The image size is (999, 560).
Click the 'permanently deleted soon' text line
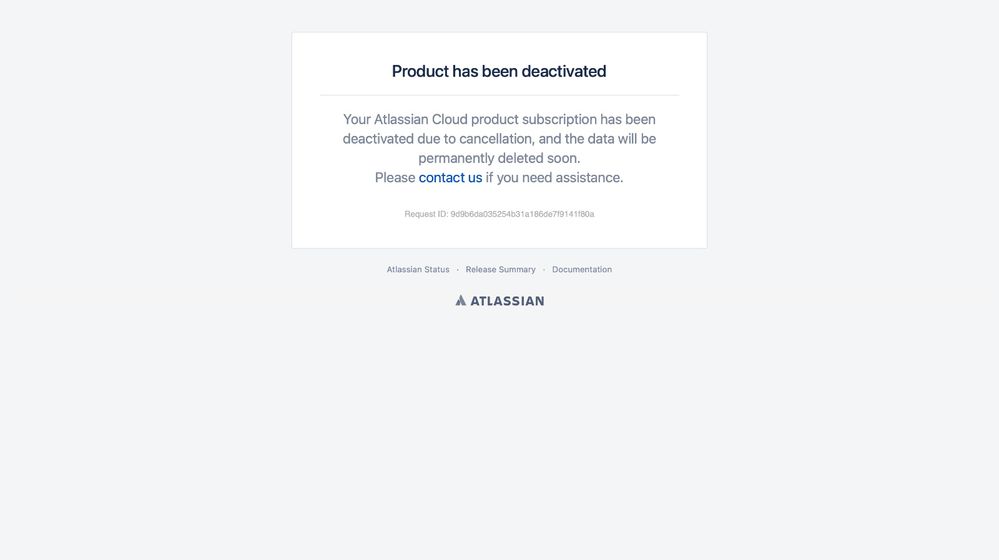[x=500, y=158]
